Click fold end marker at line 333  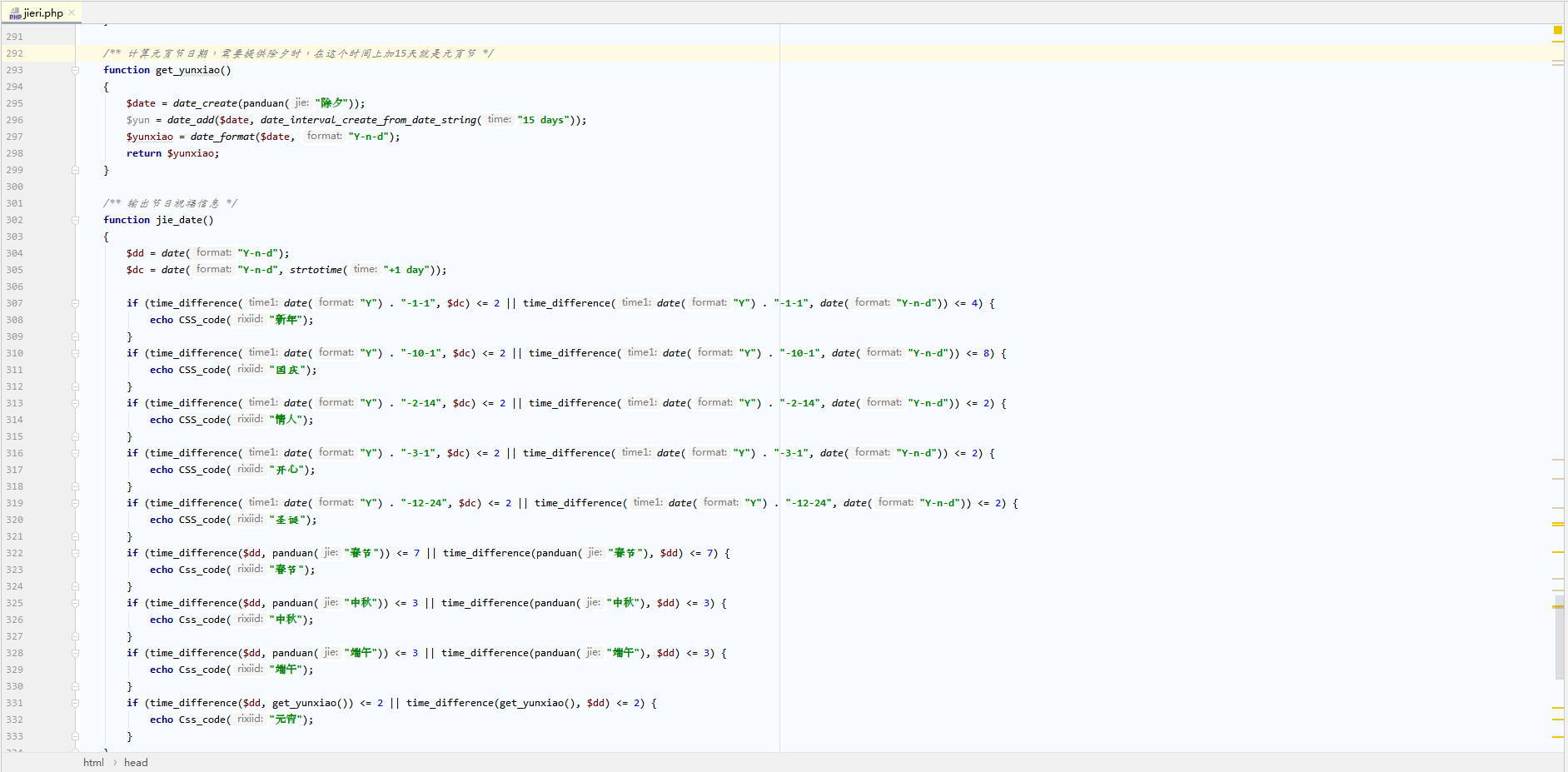tap(75, 736)
